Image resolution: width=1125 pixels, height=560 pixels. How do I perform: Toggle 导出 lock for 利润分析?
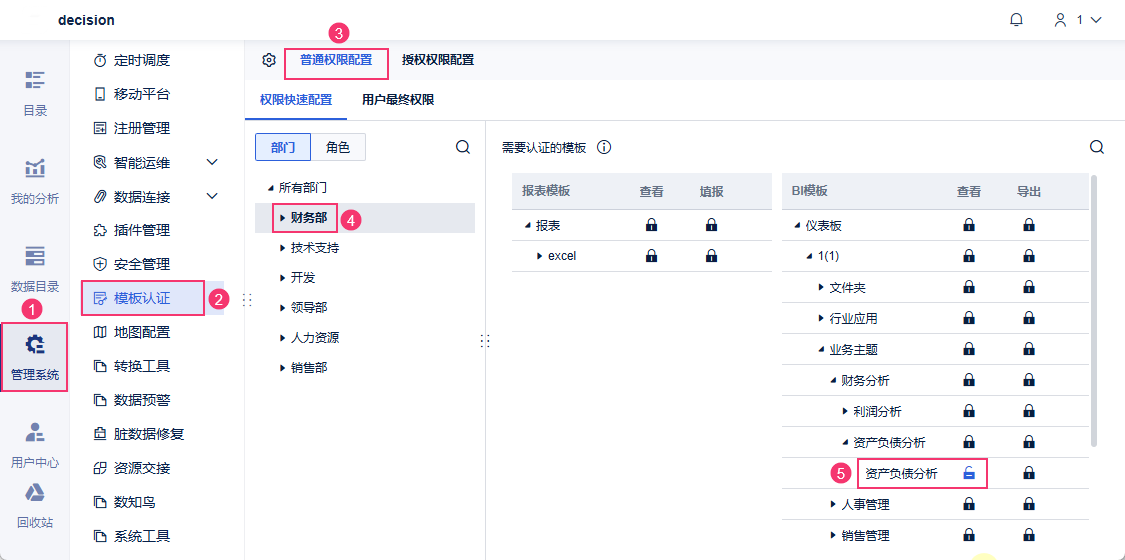point(1029,411)
